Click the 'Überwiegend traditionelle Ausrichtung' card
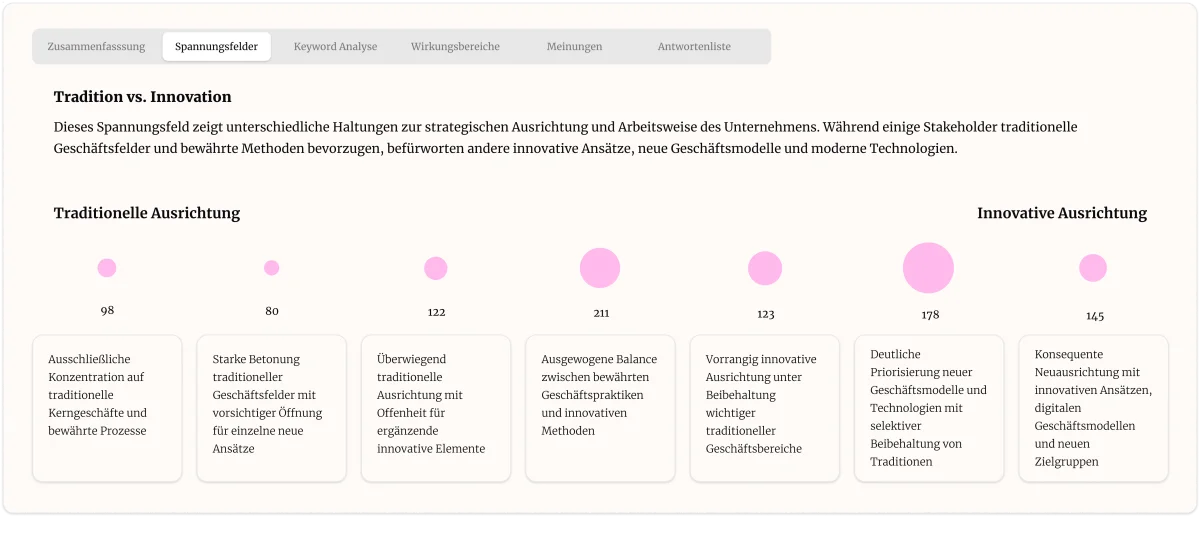The width and height of the screenshot is (1200, 559). click(x=436, y=408)
